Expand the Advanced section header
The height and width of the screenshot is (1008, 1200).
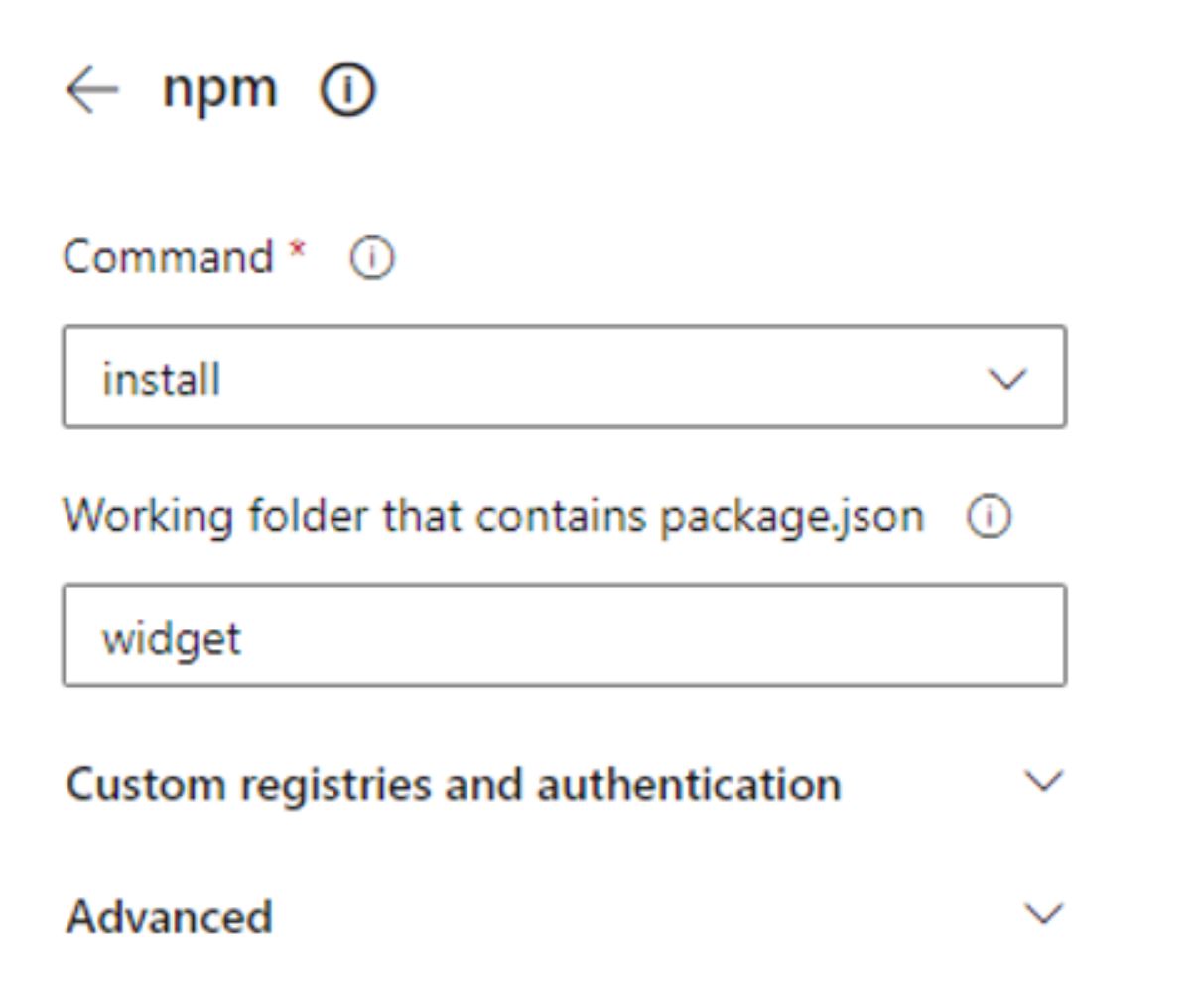[565, 915]
